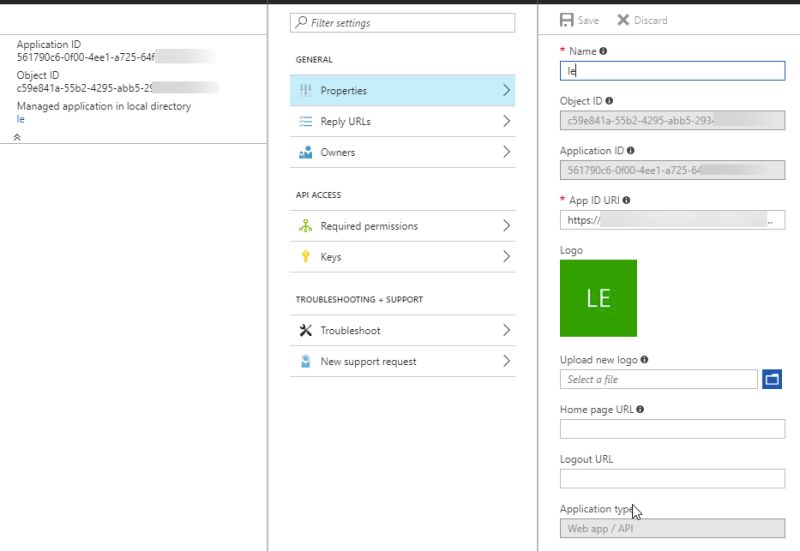
Task: Click the Owners people icon
Action: click(306, 152)
